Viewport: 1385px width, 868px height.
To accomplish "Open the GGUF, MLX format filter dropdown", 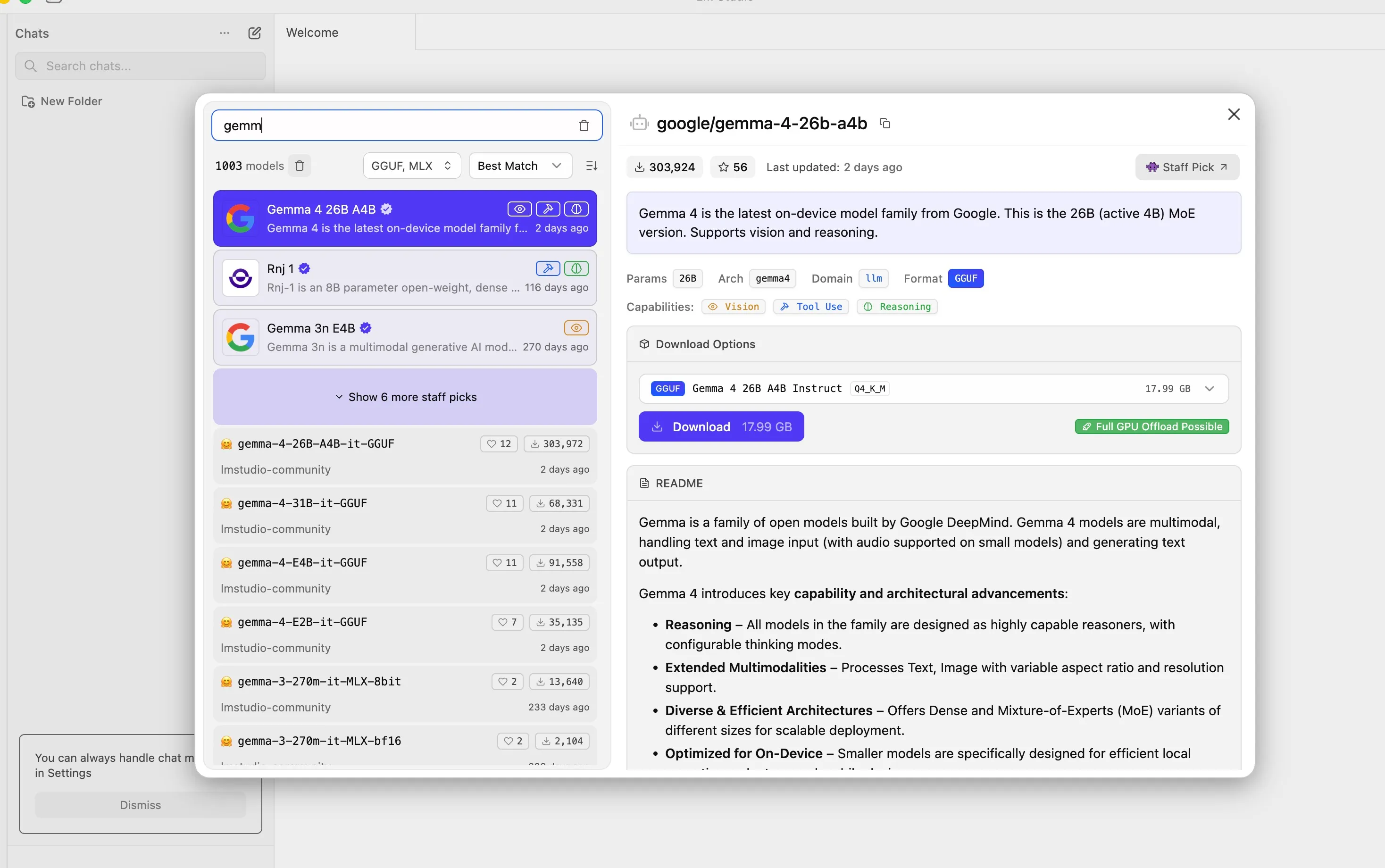I will pos(411,166).
